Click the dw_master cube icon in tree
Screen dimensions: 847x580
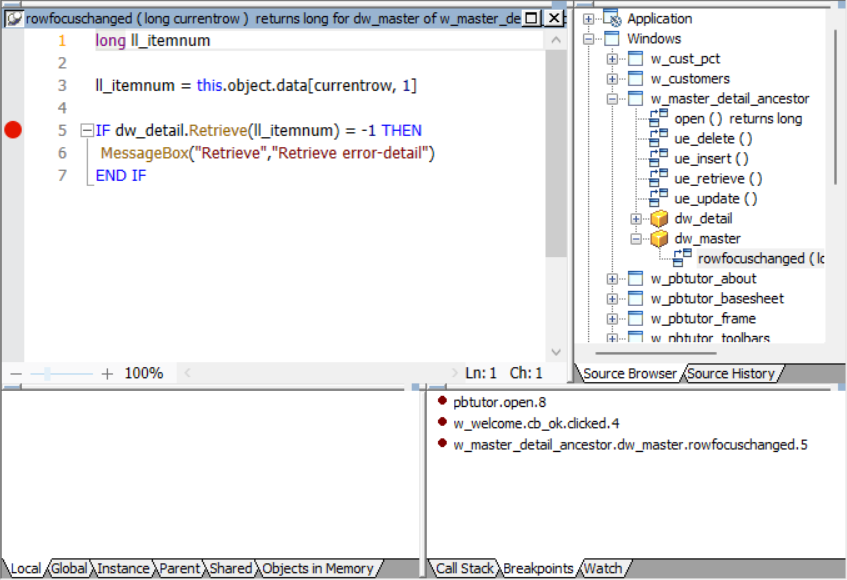(x=659, y=239)
